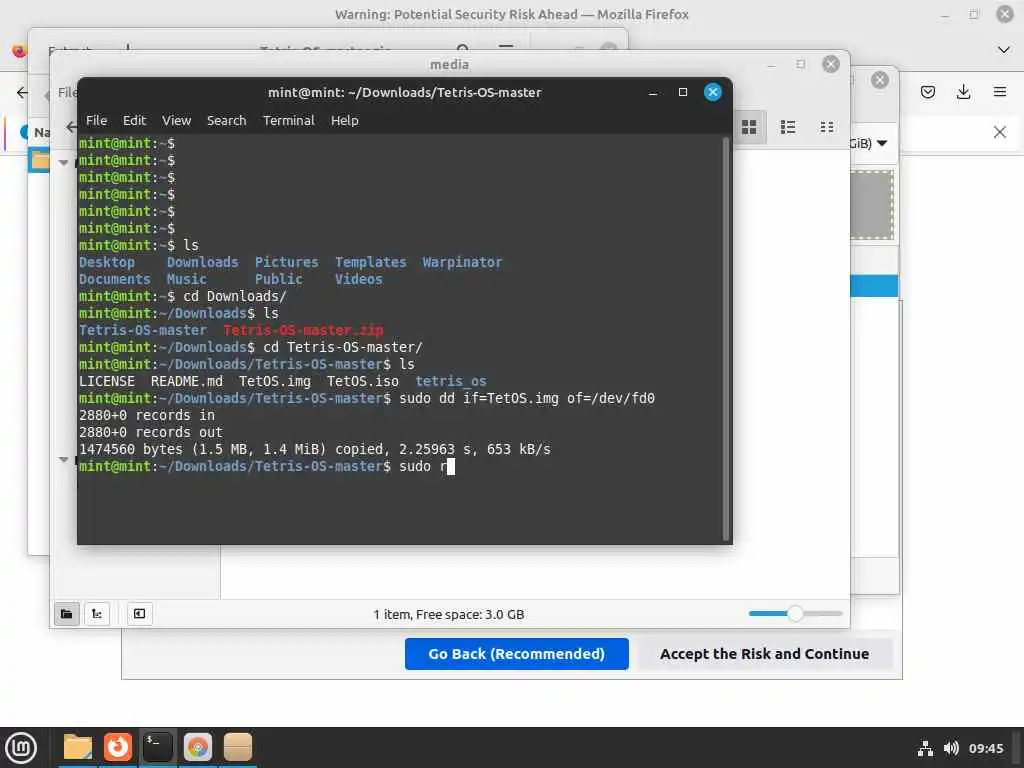Click "Music" folder name in terminal

point(187,280)
